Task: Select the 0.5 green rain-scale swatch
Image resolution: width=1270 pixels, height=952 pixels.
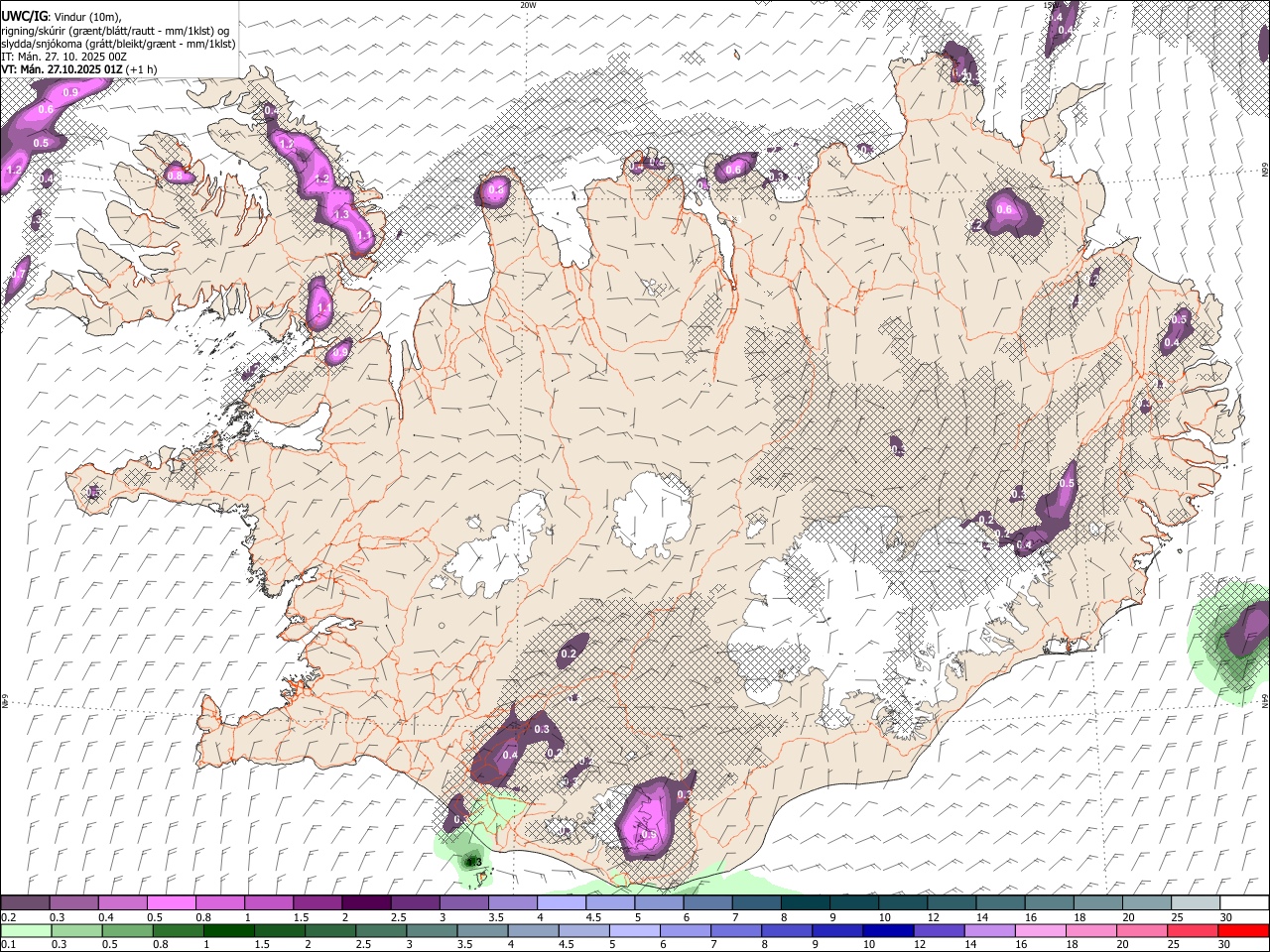Action: 126,930
